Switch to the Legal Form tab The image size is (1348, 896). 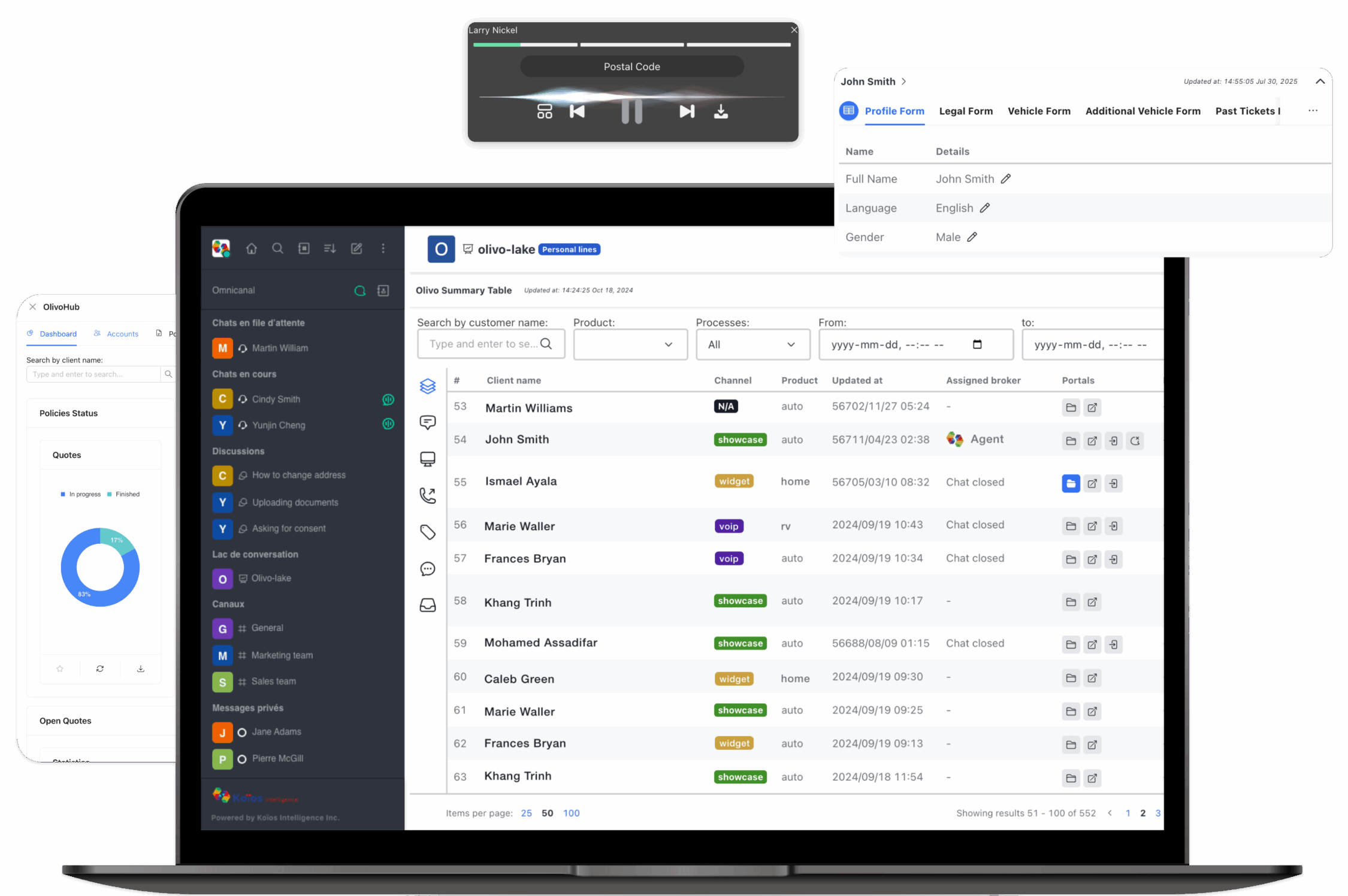pos(966,111)
